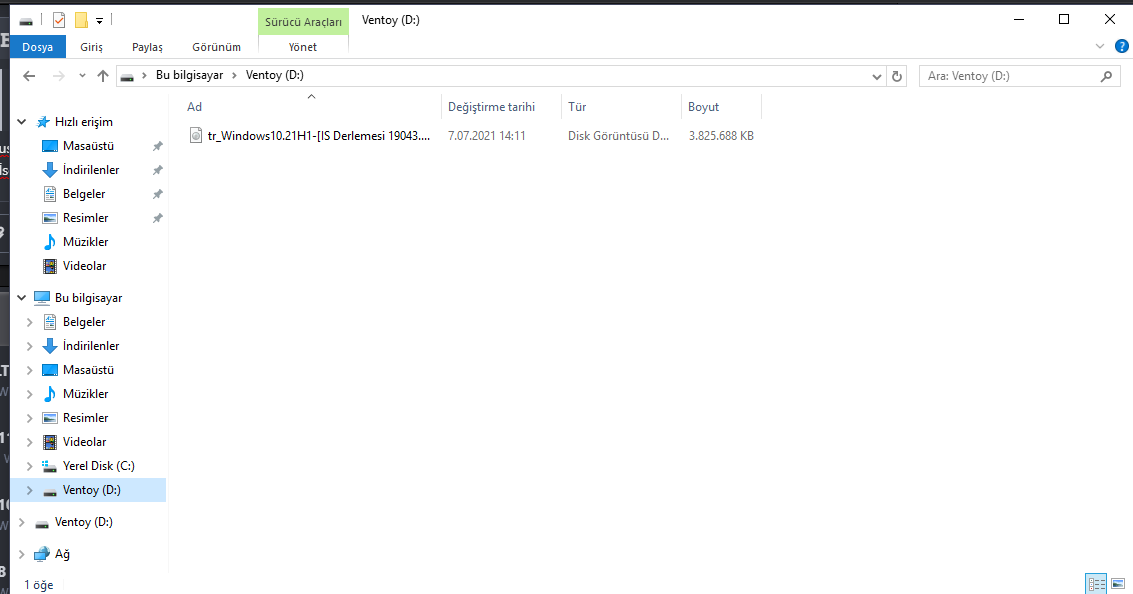
Task: Maximize the Ventoy (D:) window
Action: click(1064, 20)
